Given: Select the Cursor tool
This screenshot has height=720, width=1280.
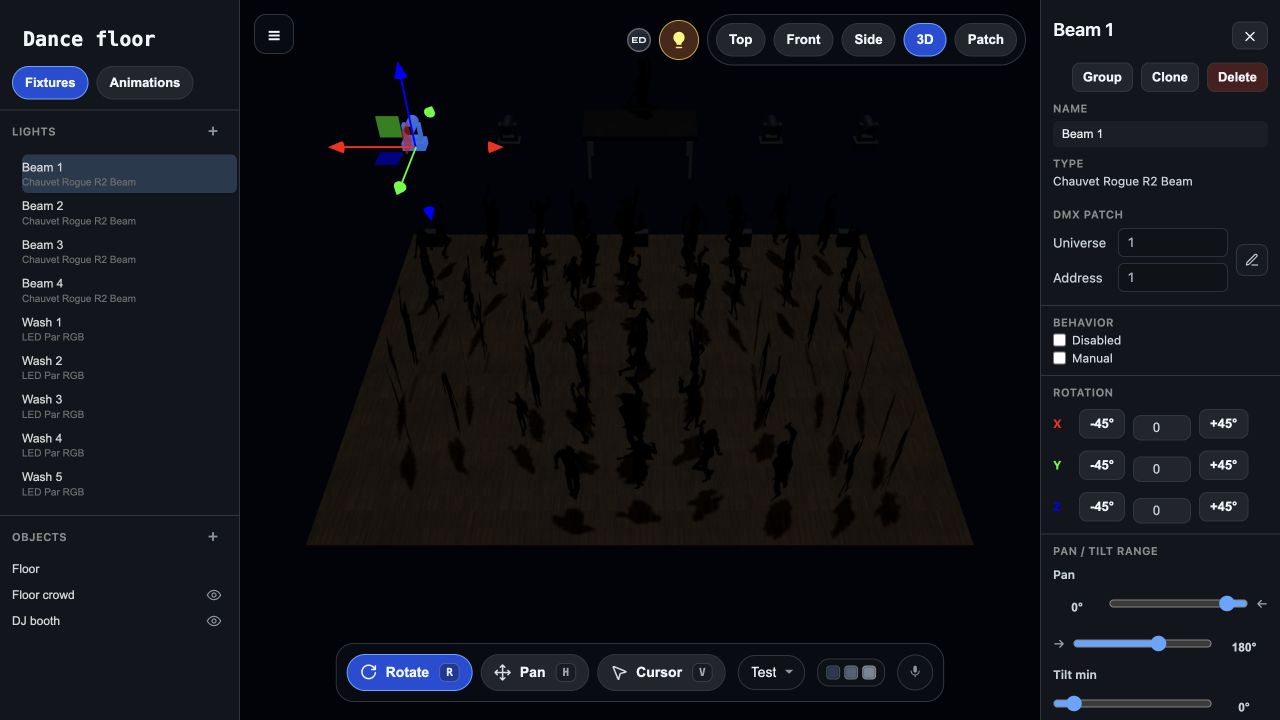Looking at the screenshot, I should [x=661, y=672].
